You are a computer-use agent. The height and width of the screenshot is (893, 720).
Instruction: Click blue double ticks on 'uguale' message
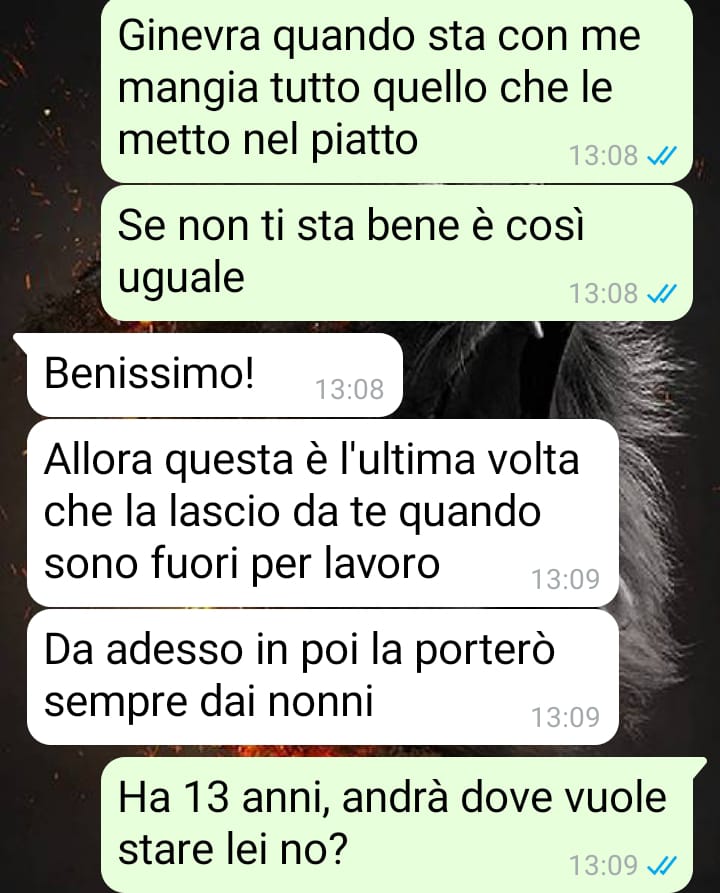pyautogui.click(x=662, y=294)
